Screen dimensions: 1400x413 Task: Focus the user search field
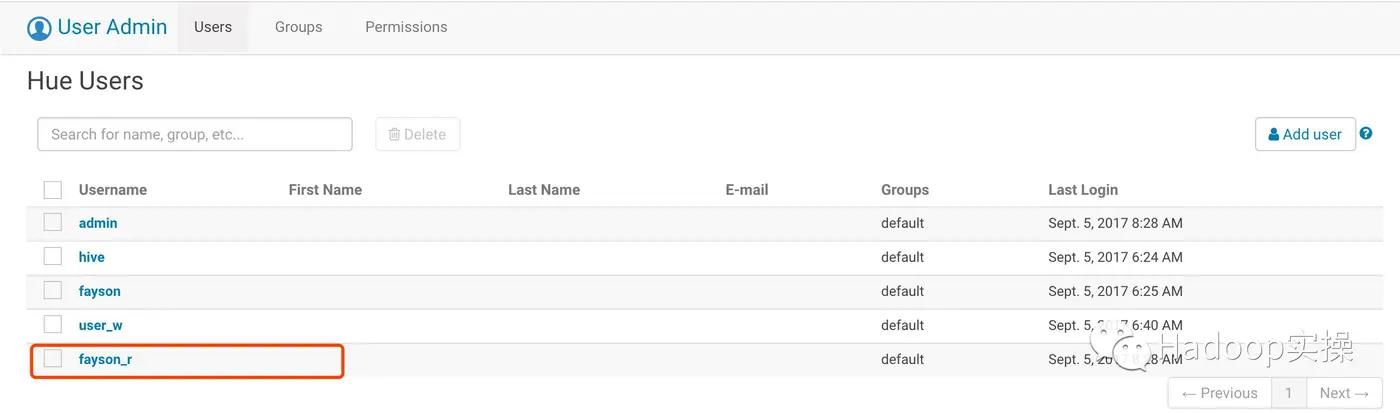pos(195,134)
